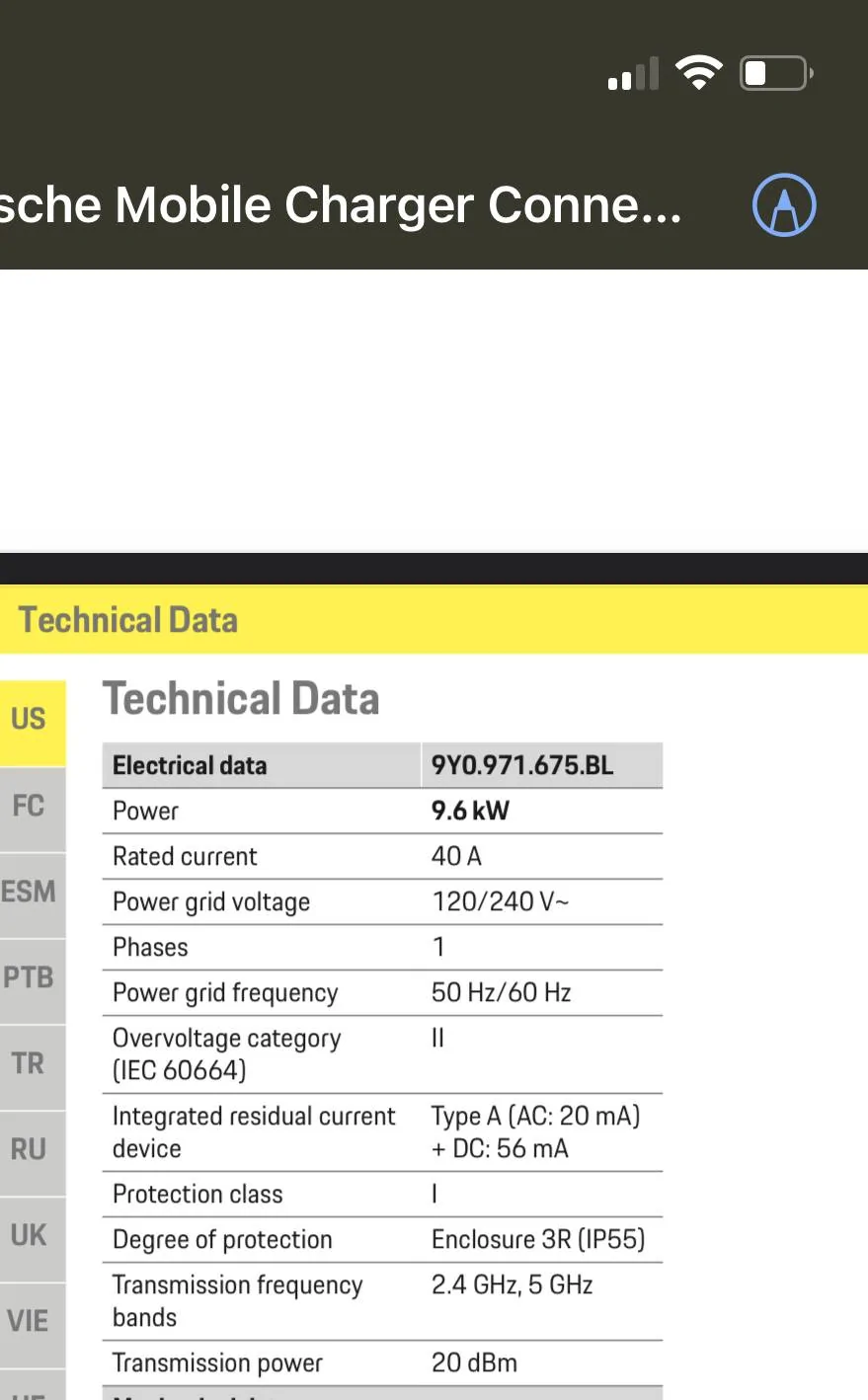Tap the Phases value '1'
Viewport: 868px width, 1400px height.
pyautogui.click(x=438, y=948)
